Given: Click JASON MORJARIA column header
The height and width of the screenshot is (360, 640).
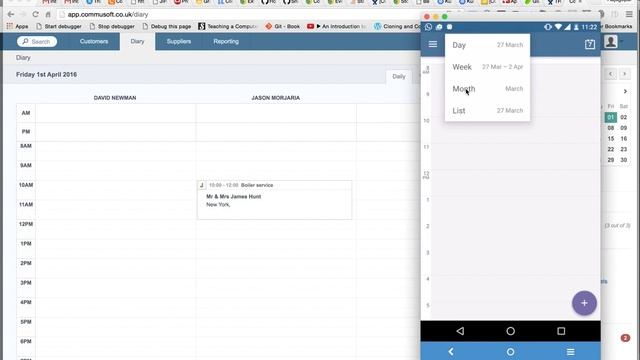Looking at the screenshot, I should 276,98.
